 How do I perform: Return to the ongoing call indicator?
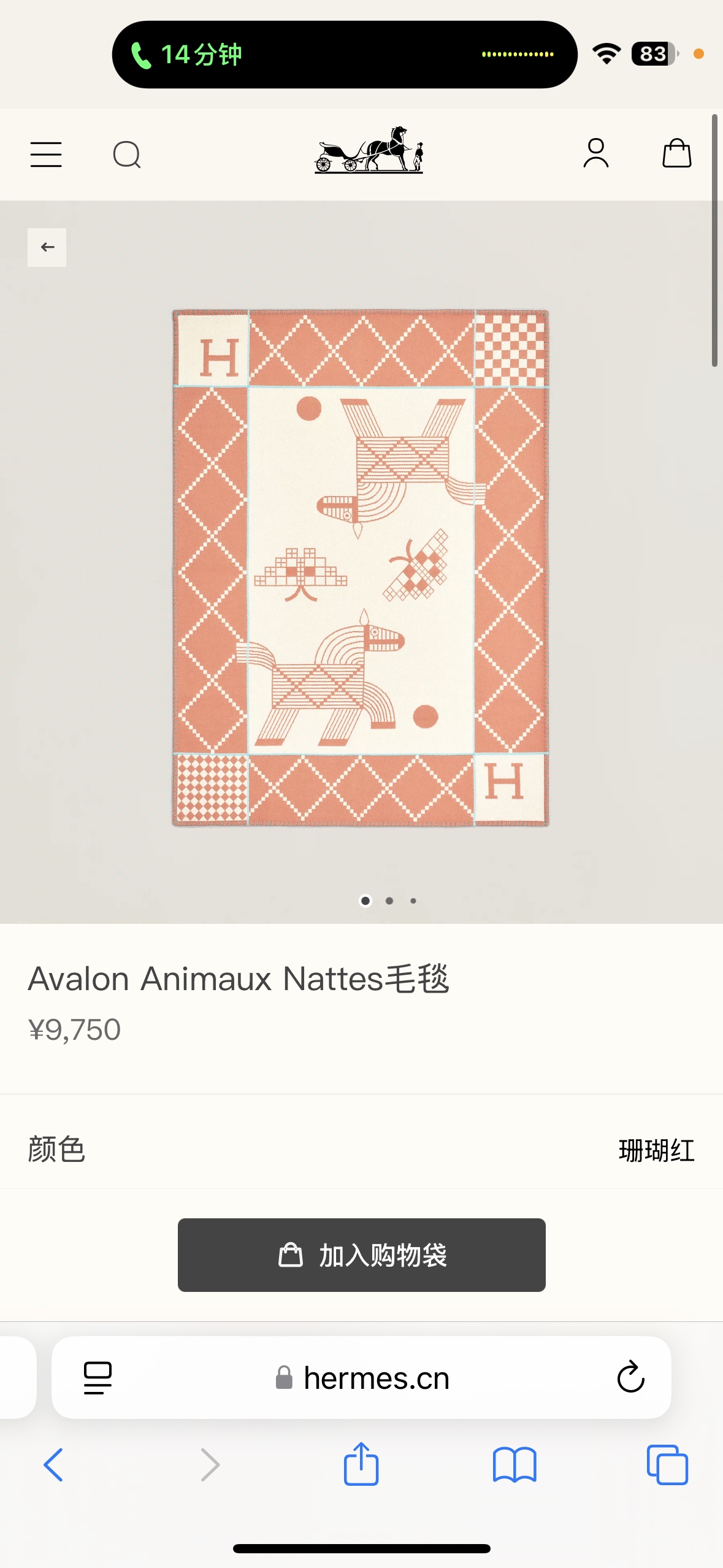tap(345, 55)
